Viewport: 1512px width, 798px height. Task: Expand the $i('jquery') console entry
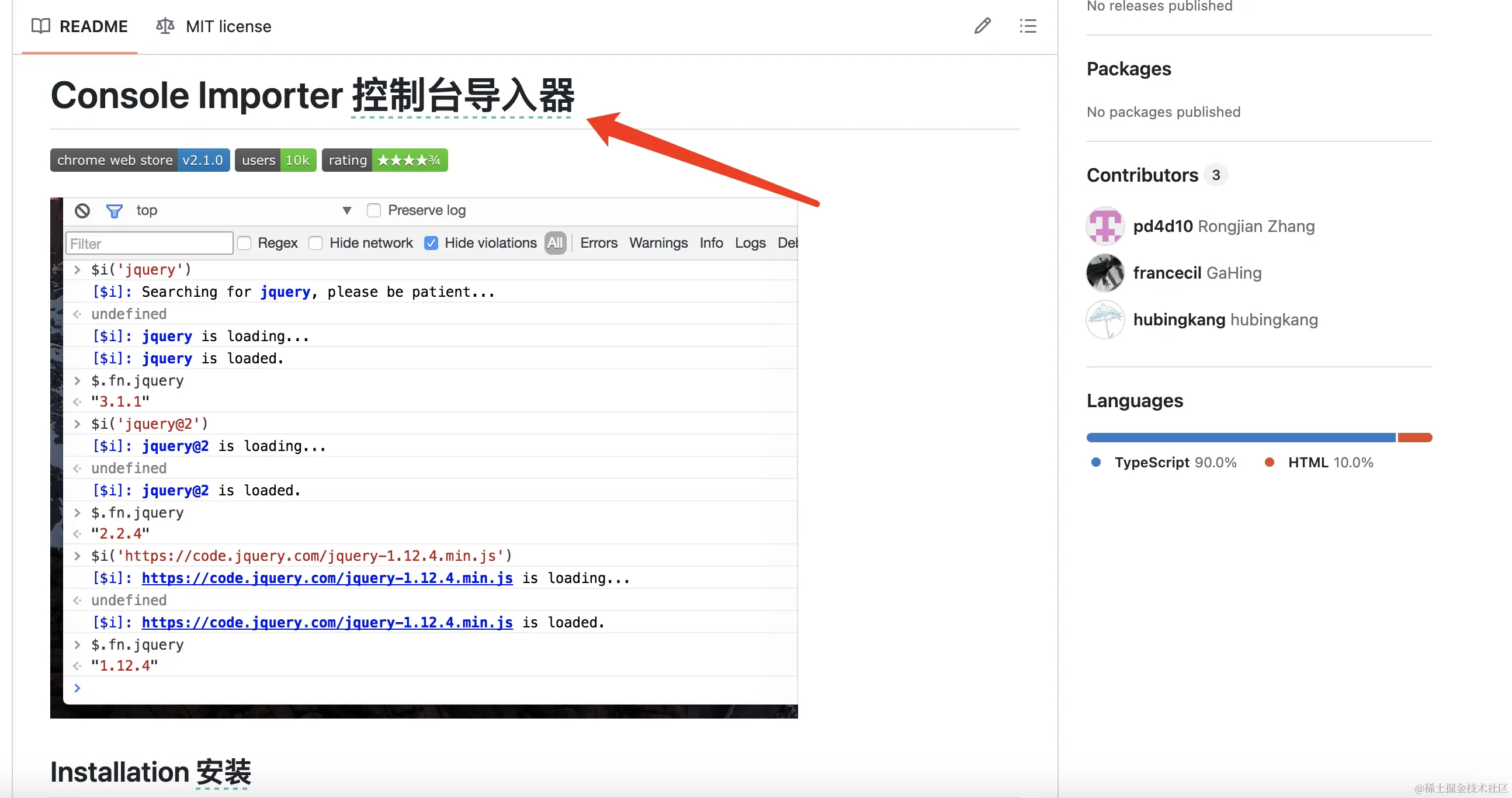click(x=77, y=270)
